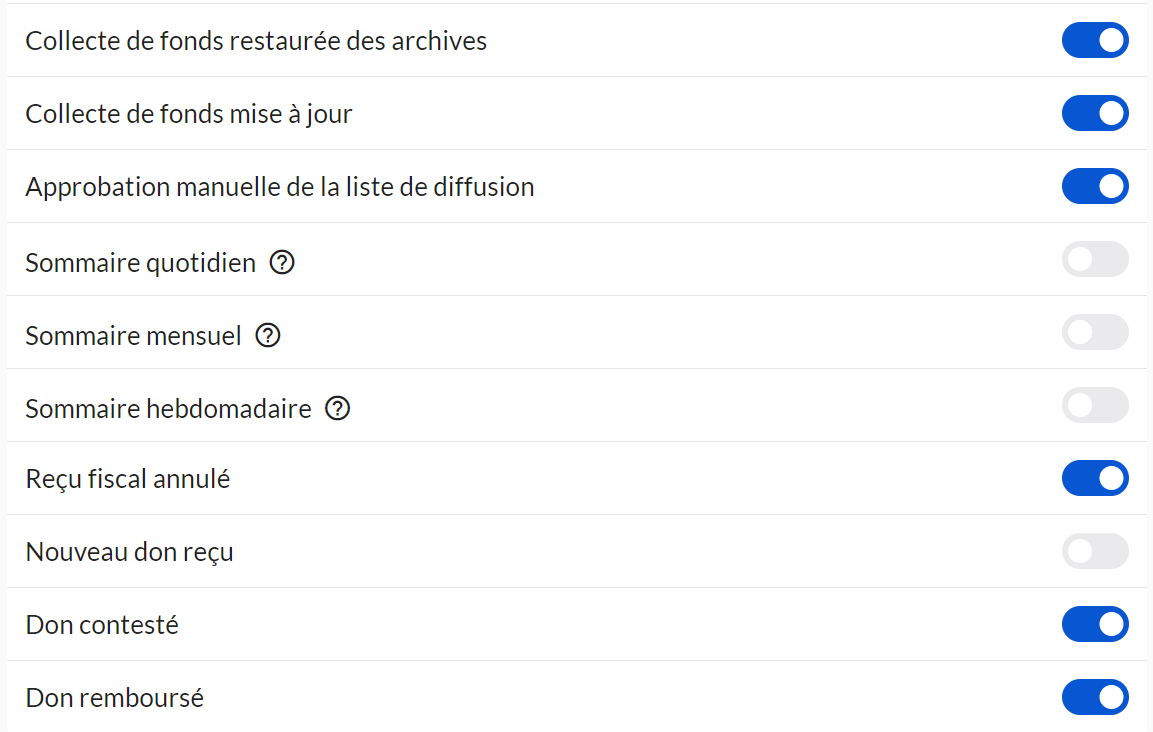This screenshot has height=732, width=1153.
Task: Turn on Sommaire mensuel notifications
Action: pos(1095,333)
